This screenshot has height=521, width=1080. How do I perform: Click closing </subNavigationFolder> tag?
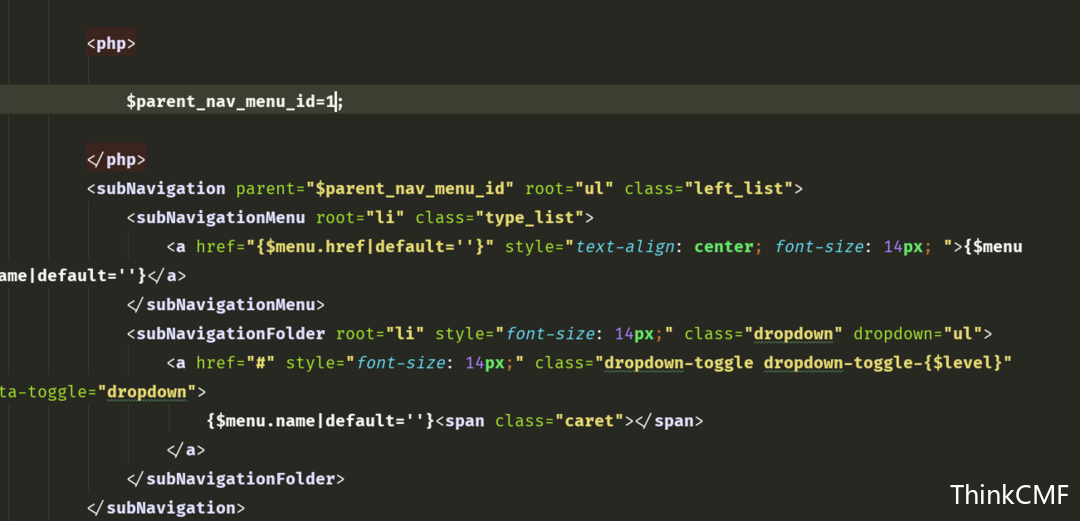tap(236, 478)
